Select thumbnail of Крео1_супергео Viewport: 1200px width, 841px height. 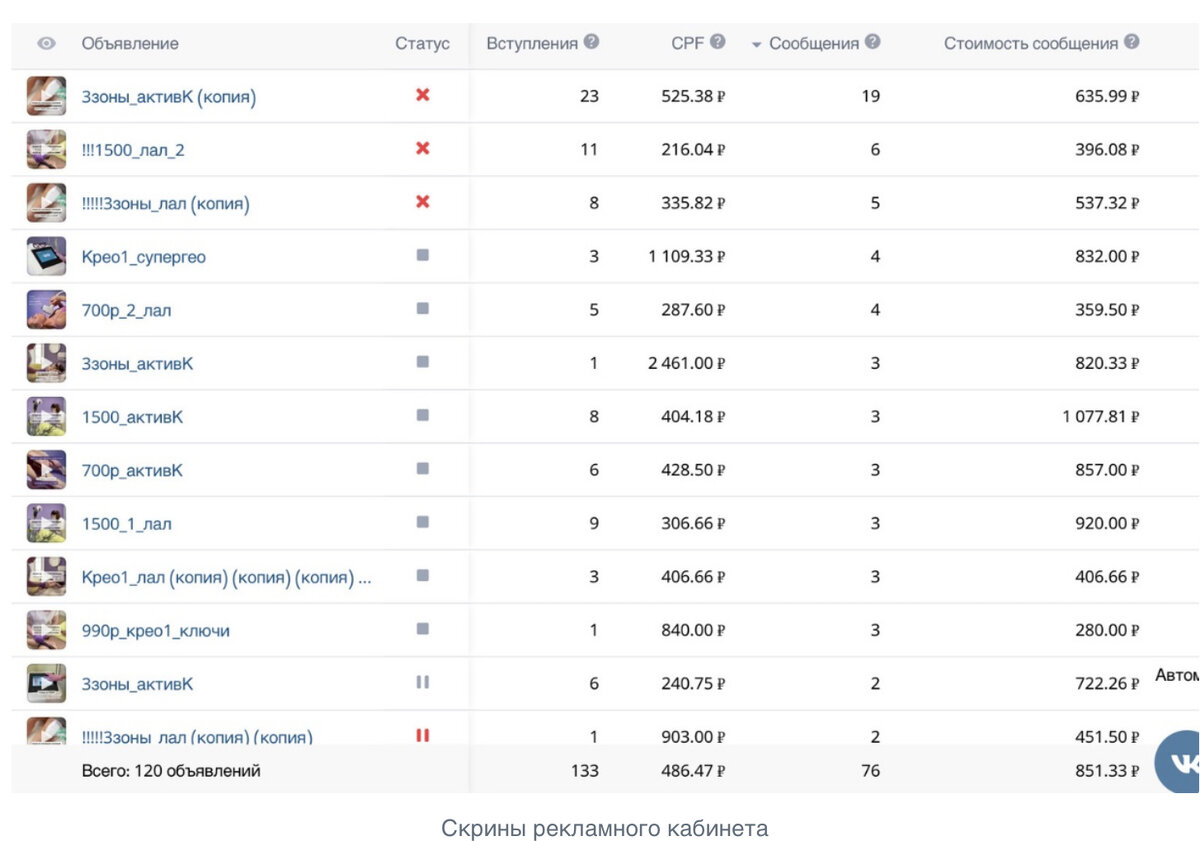click(46, 256)
